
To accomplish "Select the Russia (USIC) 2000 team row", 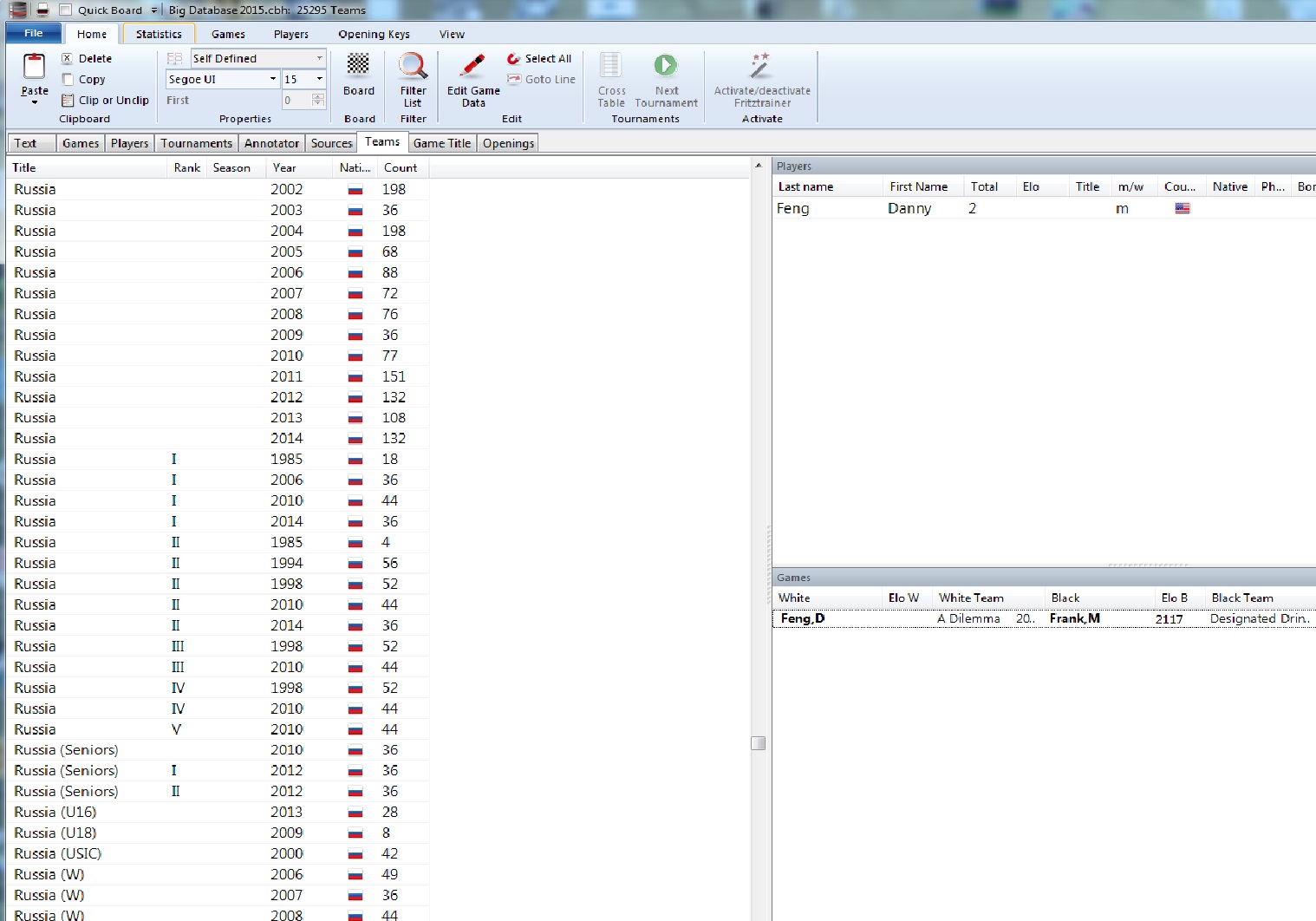I will point(218,853).
